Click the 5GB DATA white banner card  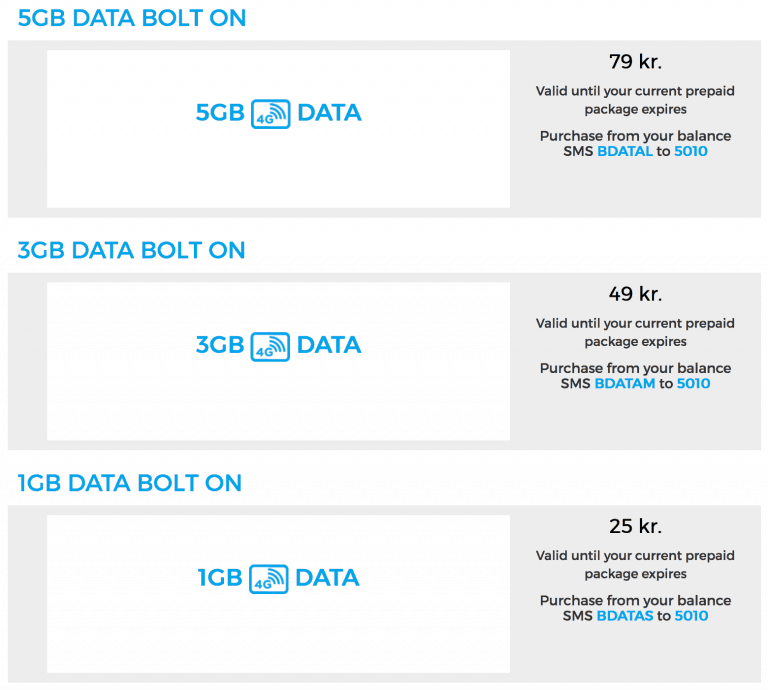pyautogui.click(x=278, y=170)
